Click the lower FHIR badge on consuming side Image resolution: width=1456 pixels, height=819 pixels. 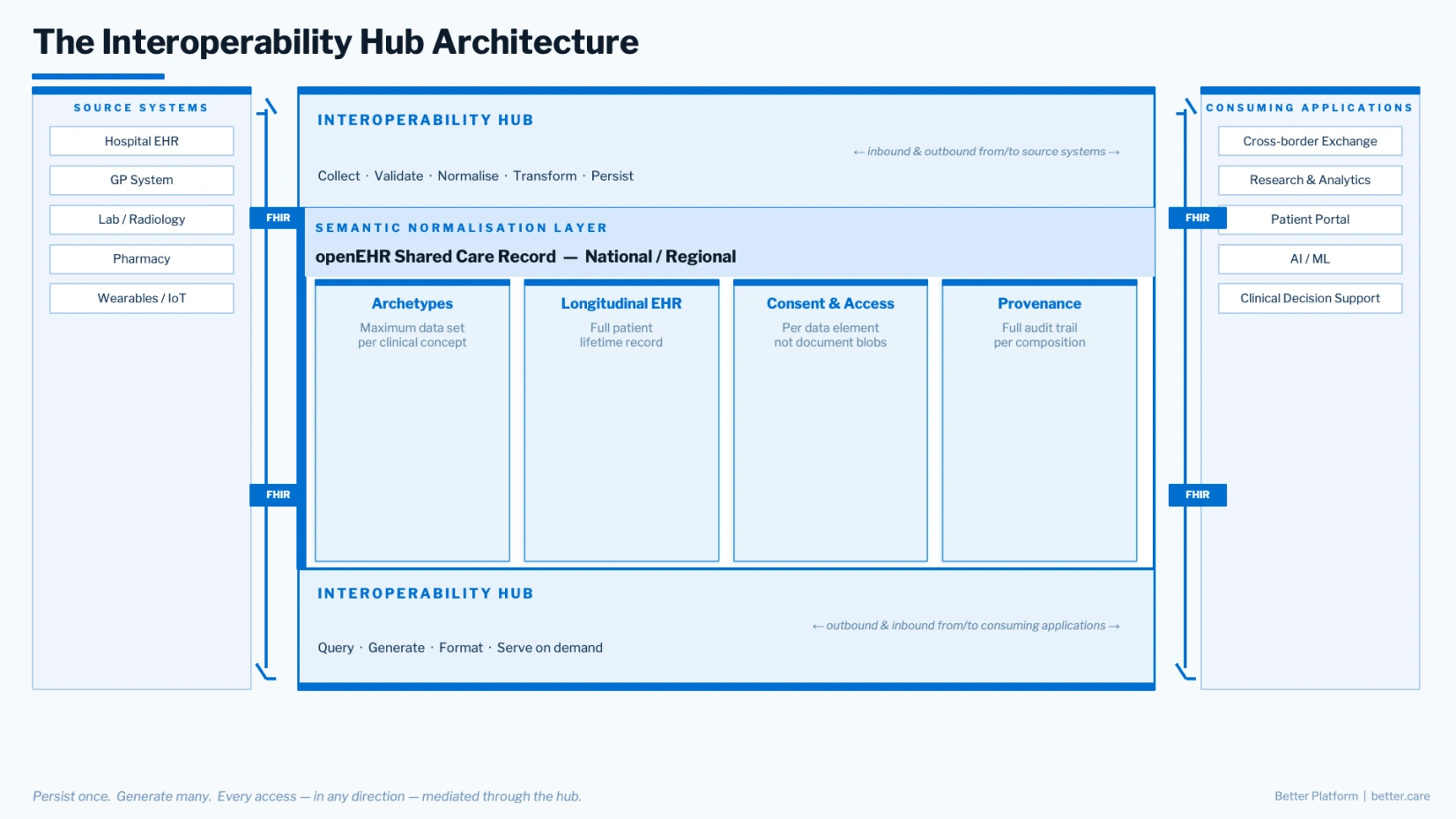1197,495
